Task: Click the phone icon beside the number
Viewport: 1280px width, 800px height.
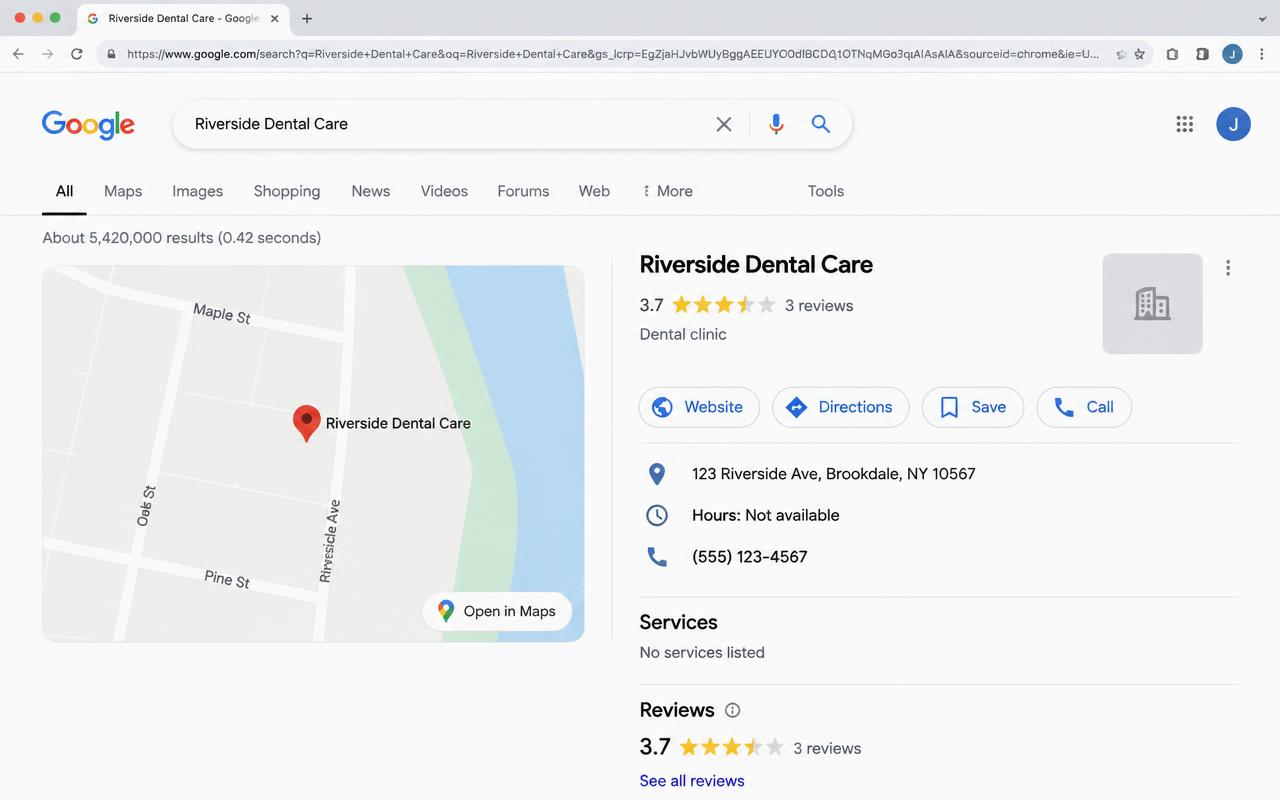Action: (657, 557)
